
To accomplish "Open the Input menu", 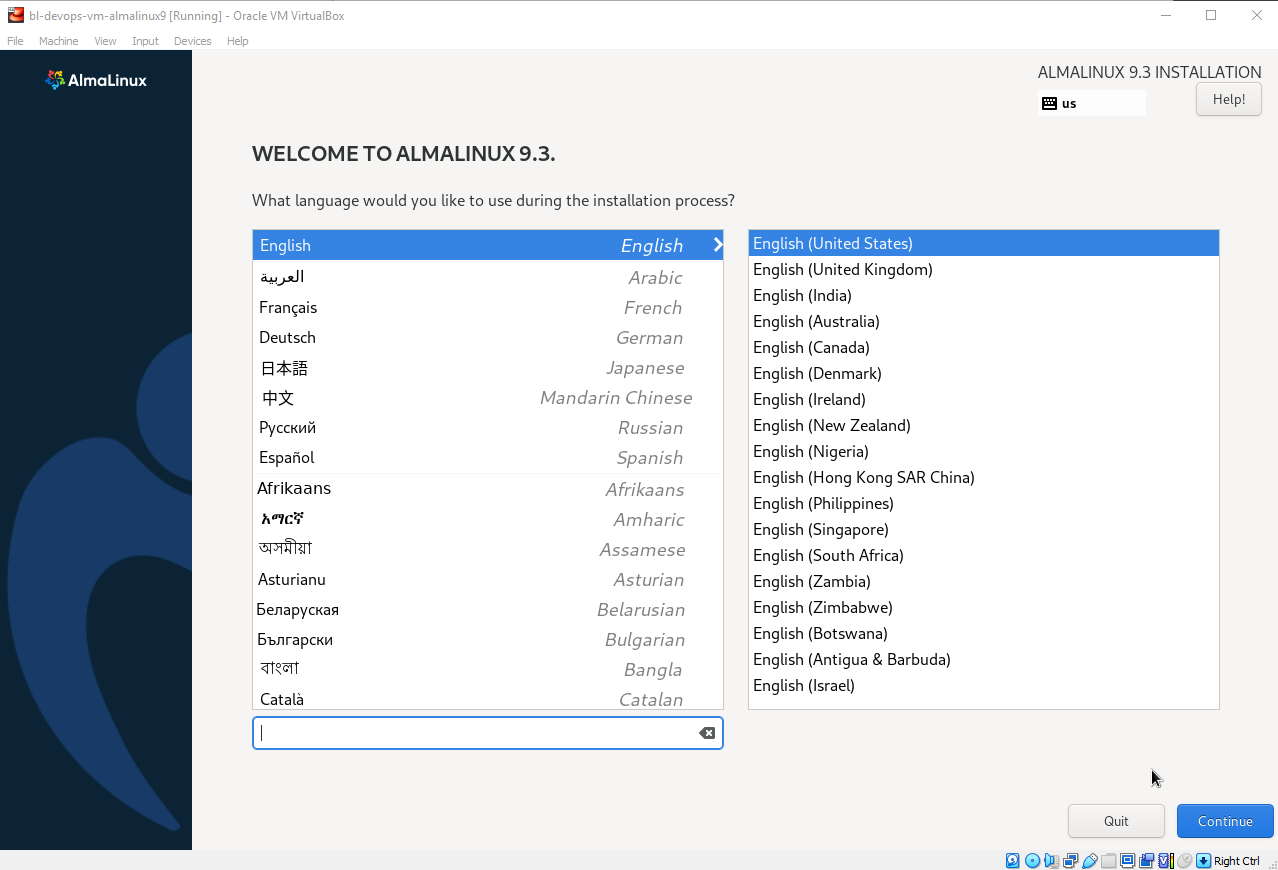I will click(x=145, y=41).
